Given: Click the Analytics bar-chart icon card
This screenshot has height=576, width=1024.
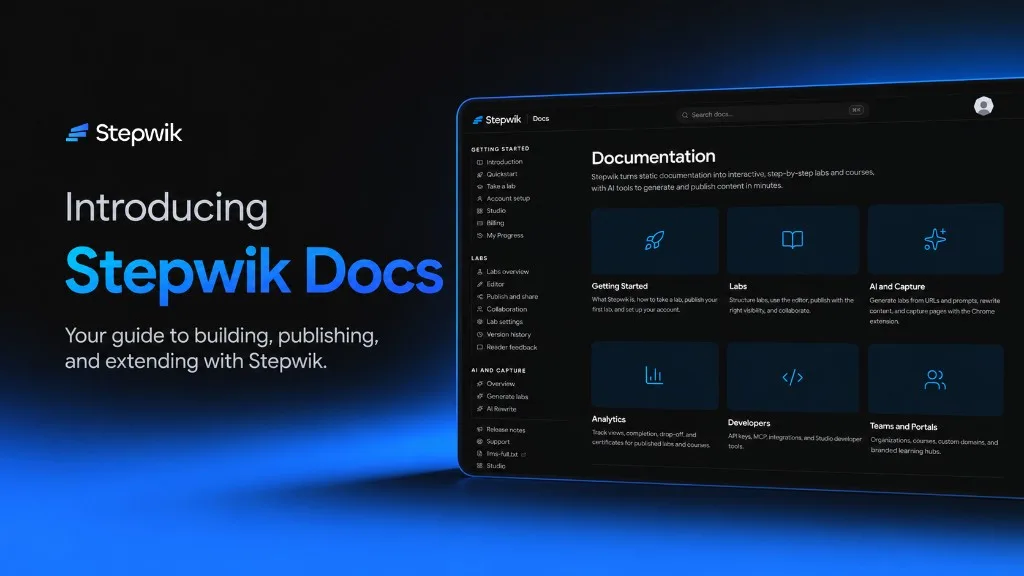Looking at the screenshot, I should pos(654,376).
